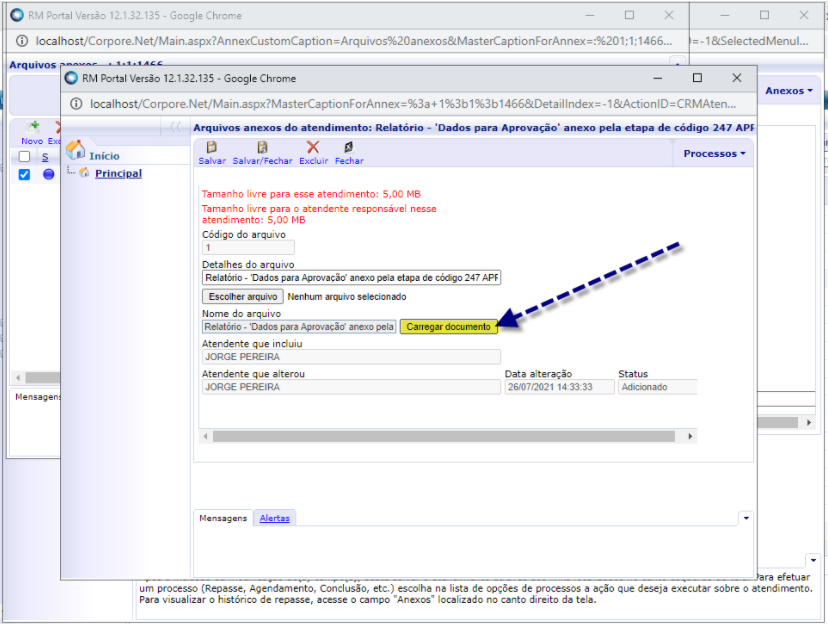Viewport: 828px width, 624px height.
Task: Click the Código do arquivo field
Action: click(x=248, y=248)
